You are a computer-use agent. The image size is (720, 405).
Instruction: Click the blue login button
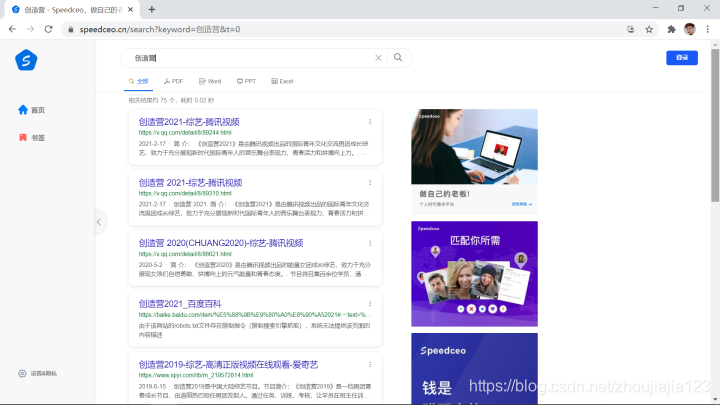click(682, 57)
